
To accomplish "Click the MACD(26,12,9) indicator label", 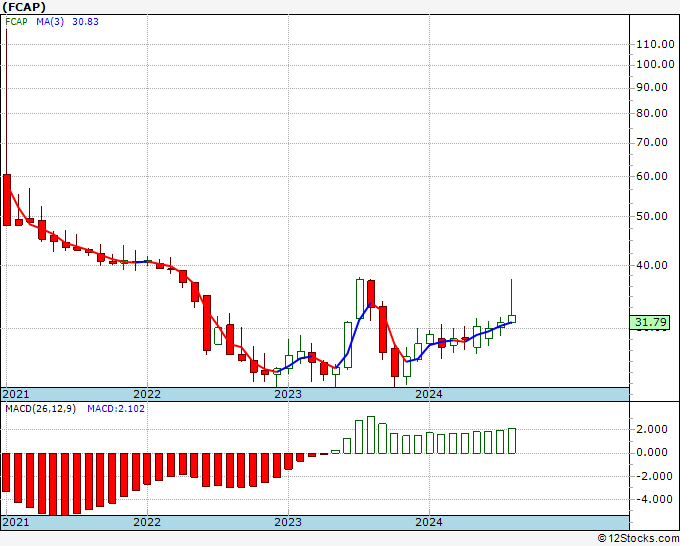I will [40, 409].
